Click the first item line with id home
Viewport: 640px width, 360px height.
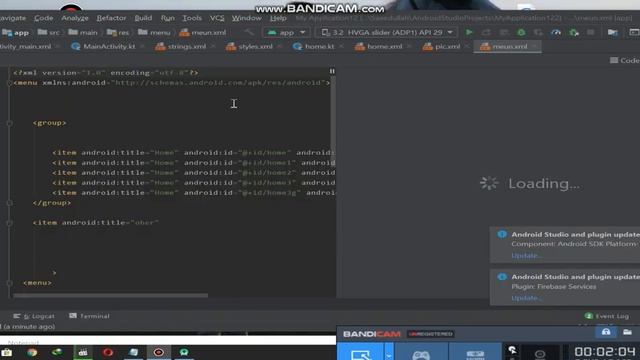[193, 153]
